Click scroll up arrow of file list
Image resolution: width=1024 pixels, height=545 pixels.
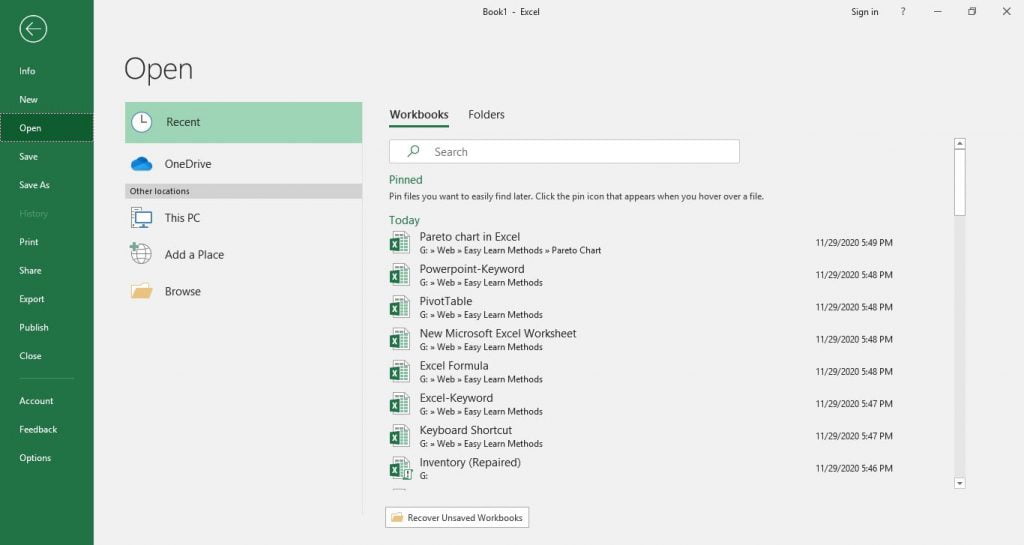click(959, 144)
